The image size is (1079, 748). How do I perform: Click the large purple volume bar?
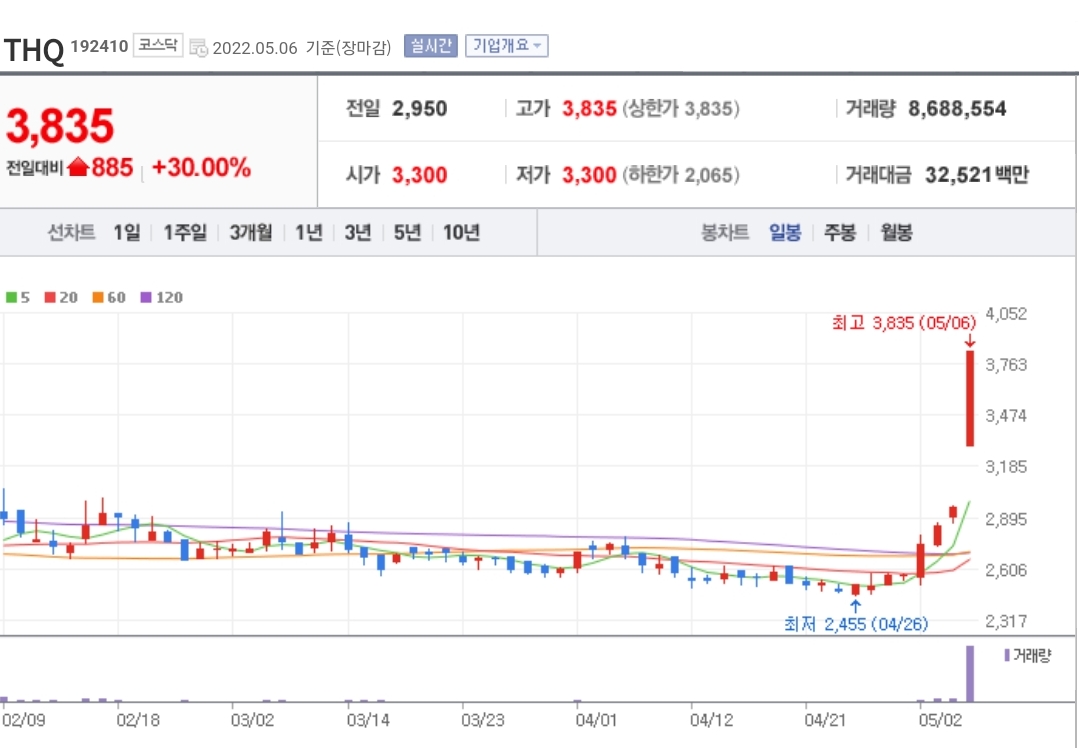[x=970, y=674]
